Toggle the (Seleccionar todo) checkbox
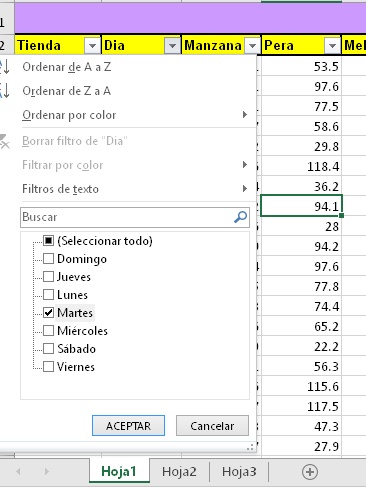This screenshot has width=366, height=487. point(48,241)
